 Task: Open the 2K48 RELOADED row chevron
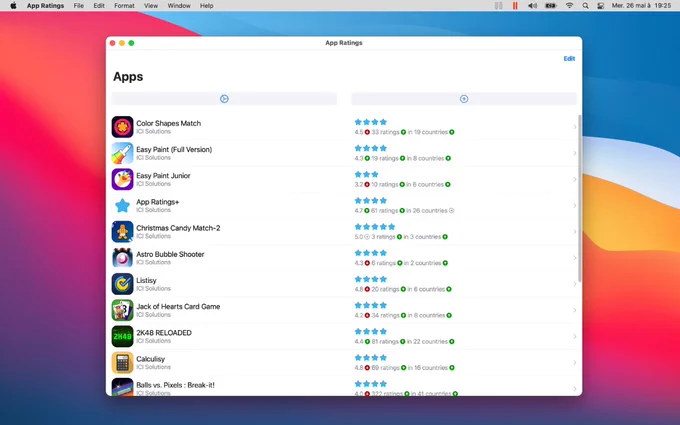(x=575, y=337)
